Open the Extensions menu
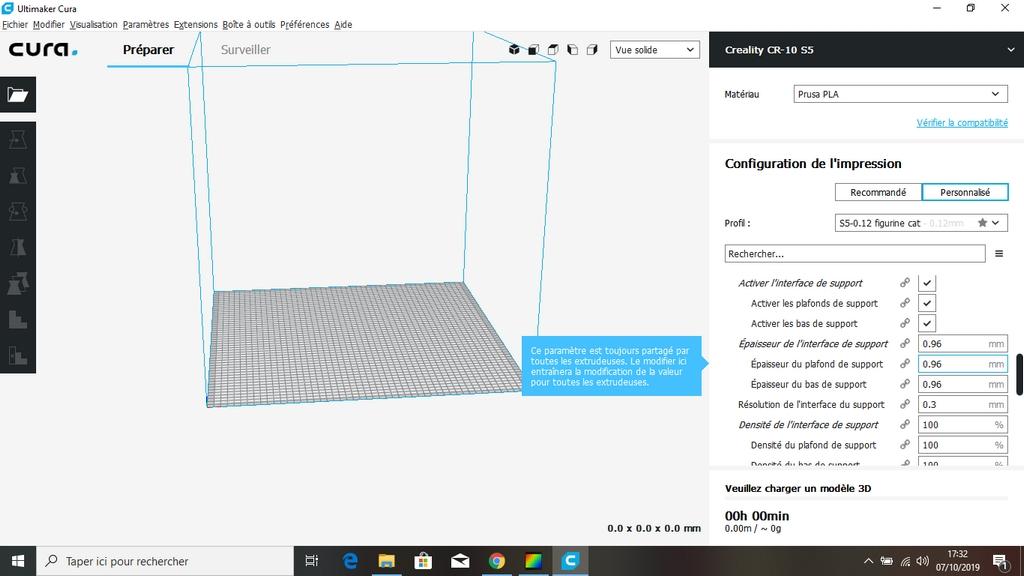The height and width of the screenshot is (576, 1024). pos(195,24)
